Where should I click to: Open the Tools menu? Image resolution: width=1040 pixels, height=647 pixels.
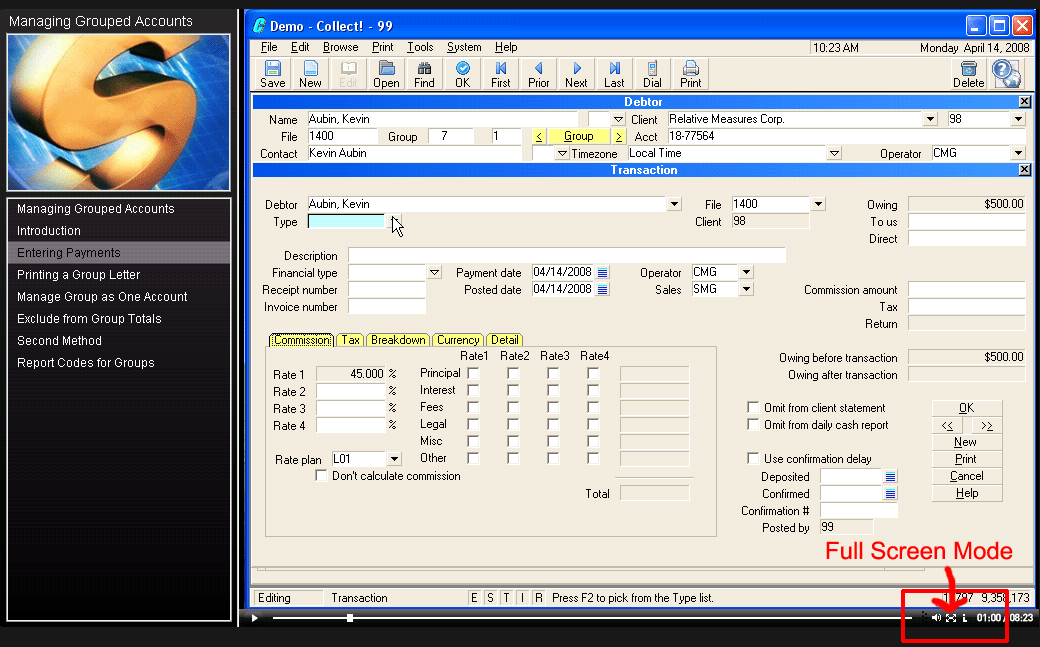coord(420,47)
